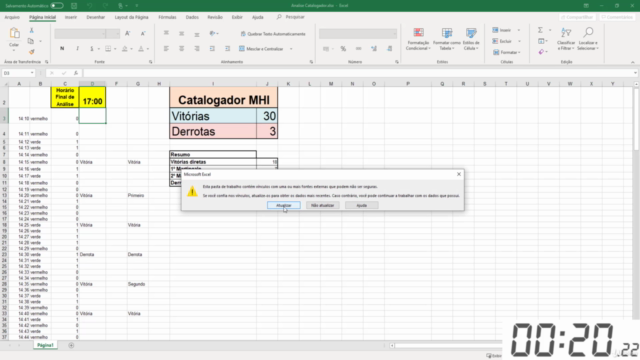The image size is (640, 360).
Task: Click into the formula bar field
Action: 358,73
